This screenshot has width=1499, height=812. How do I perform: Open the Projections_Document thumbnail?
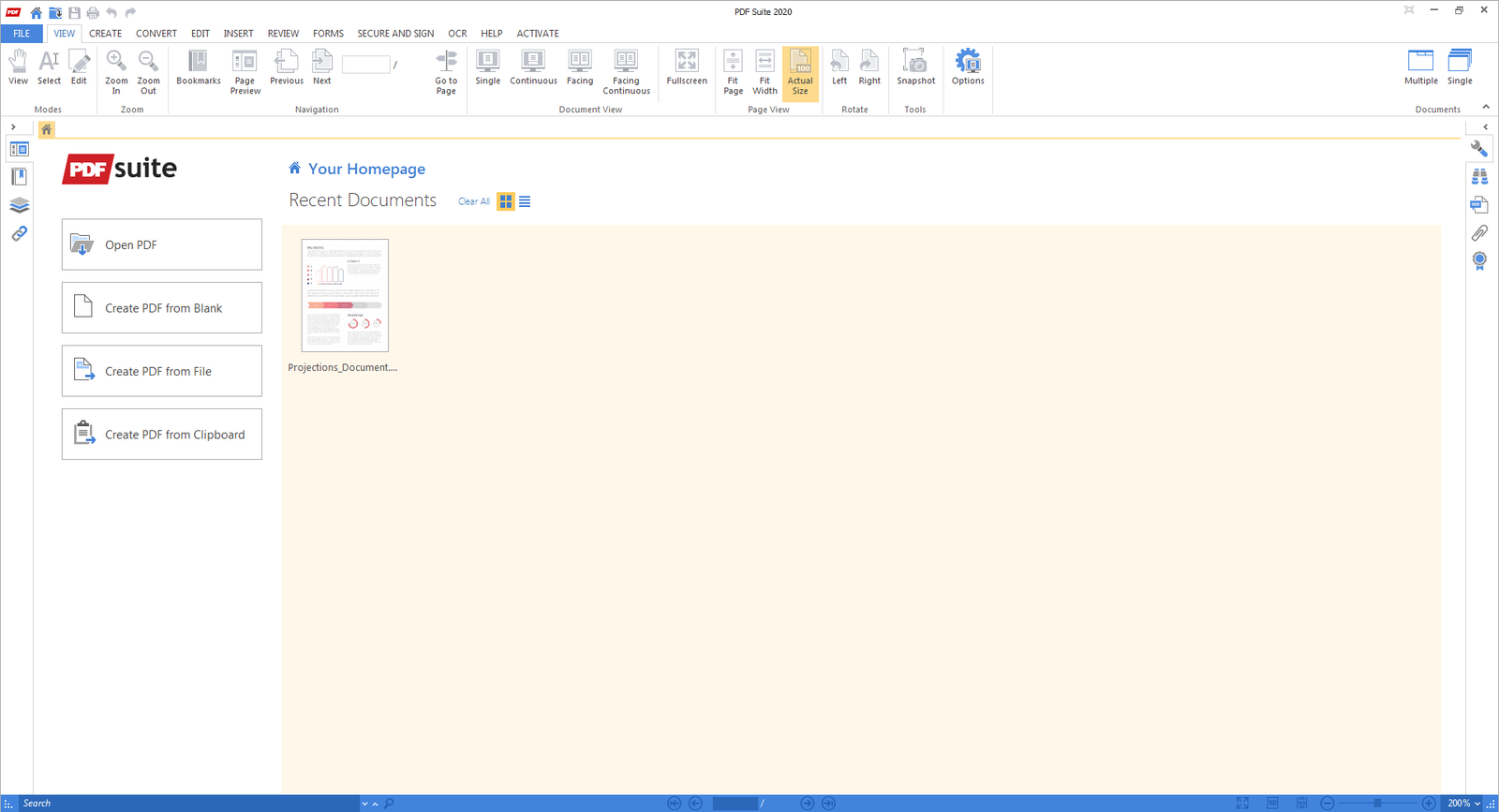345,296
